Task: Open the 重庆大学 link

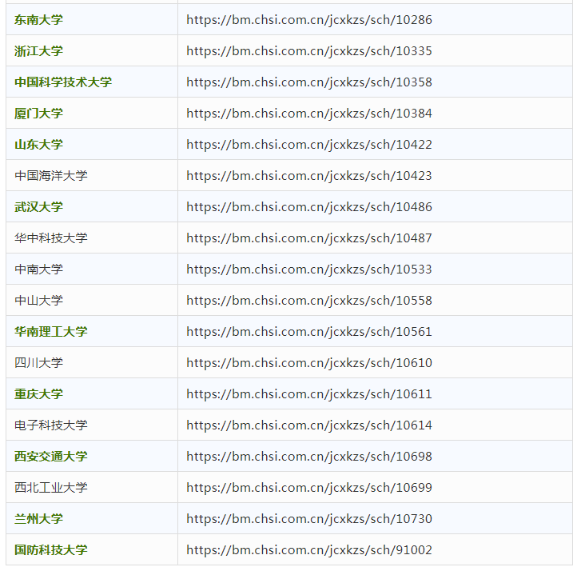Action: tap(39, 394)
